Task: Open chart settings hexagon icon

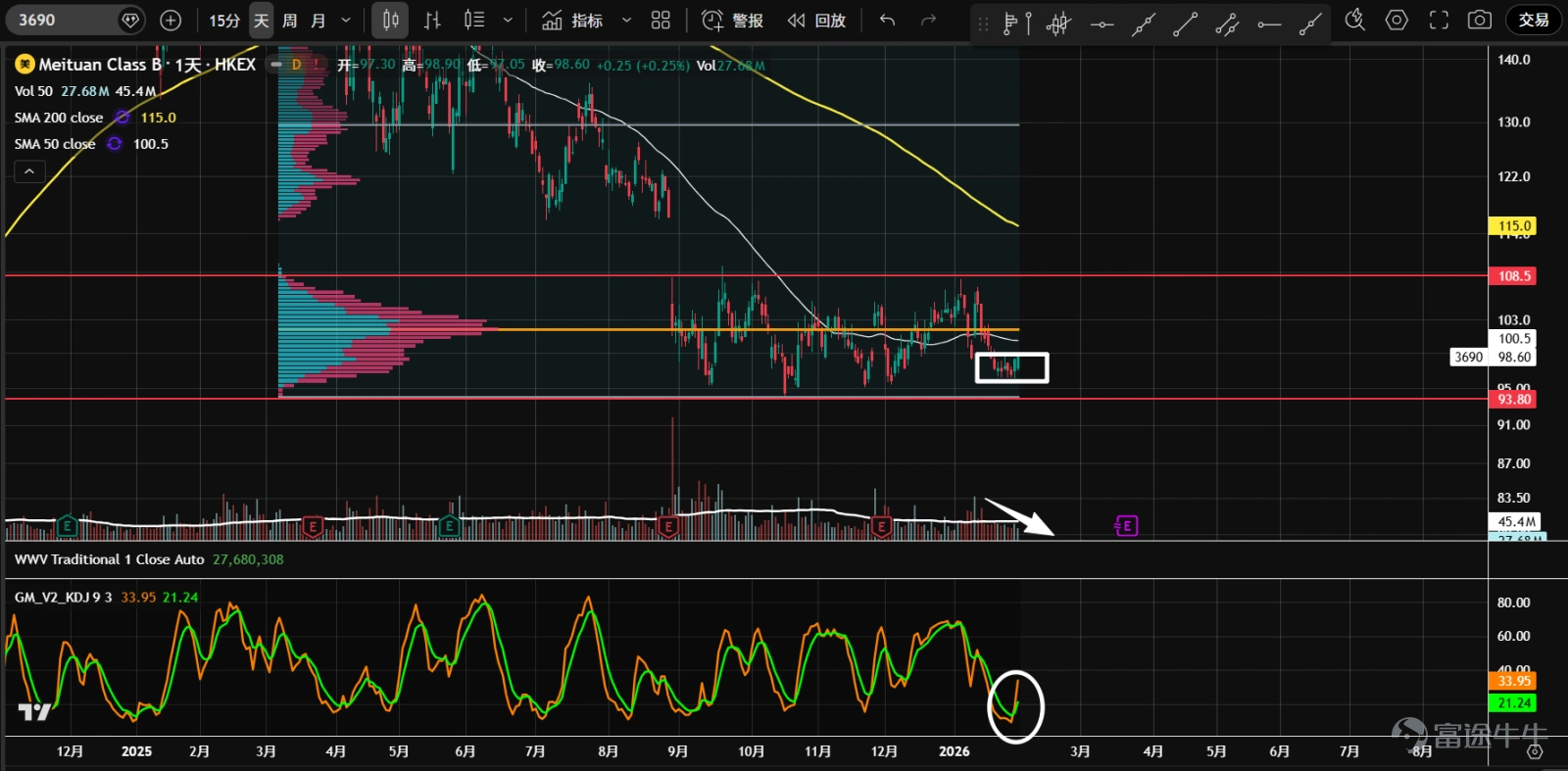Action: click(x=1397, y=20)
